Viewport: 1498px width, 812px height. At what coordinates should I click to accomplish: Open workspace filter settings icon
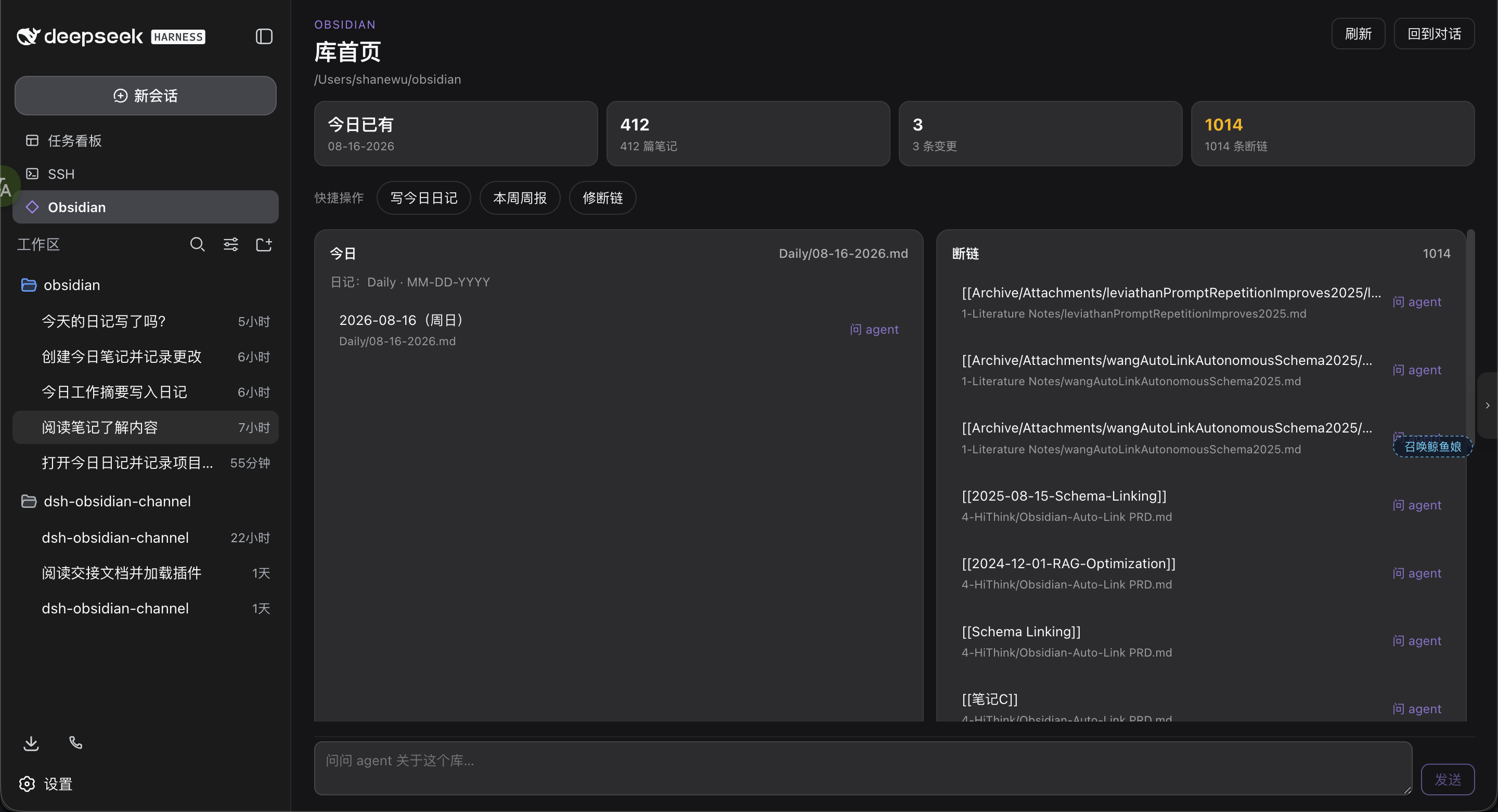[231, 244]
